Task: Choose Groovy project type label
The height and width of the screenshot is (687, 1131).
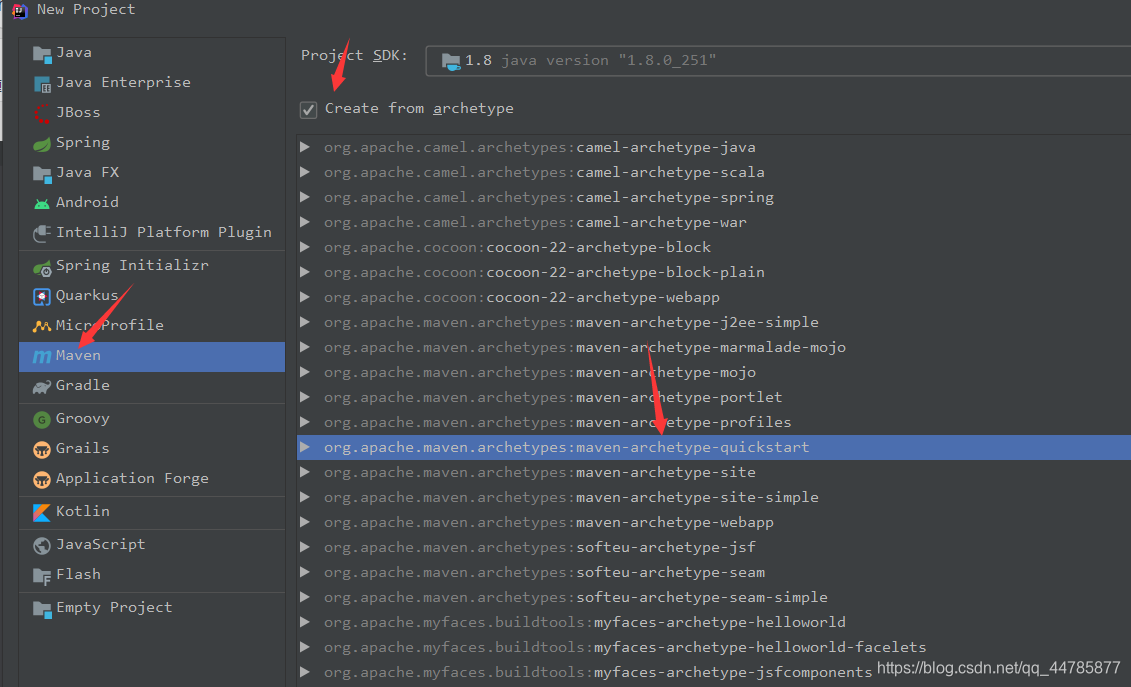Action: 83,419
